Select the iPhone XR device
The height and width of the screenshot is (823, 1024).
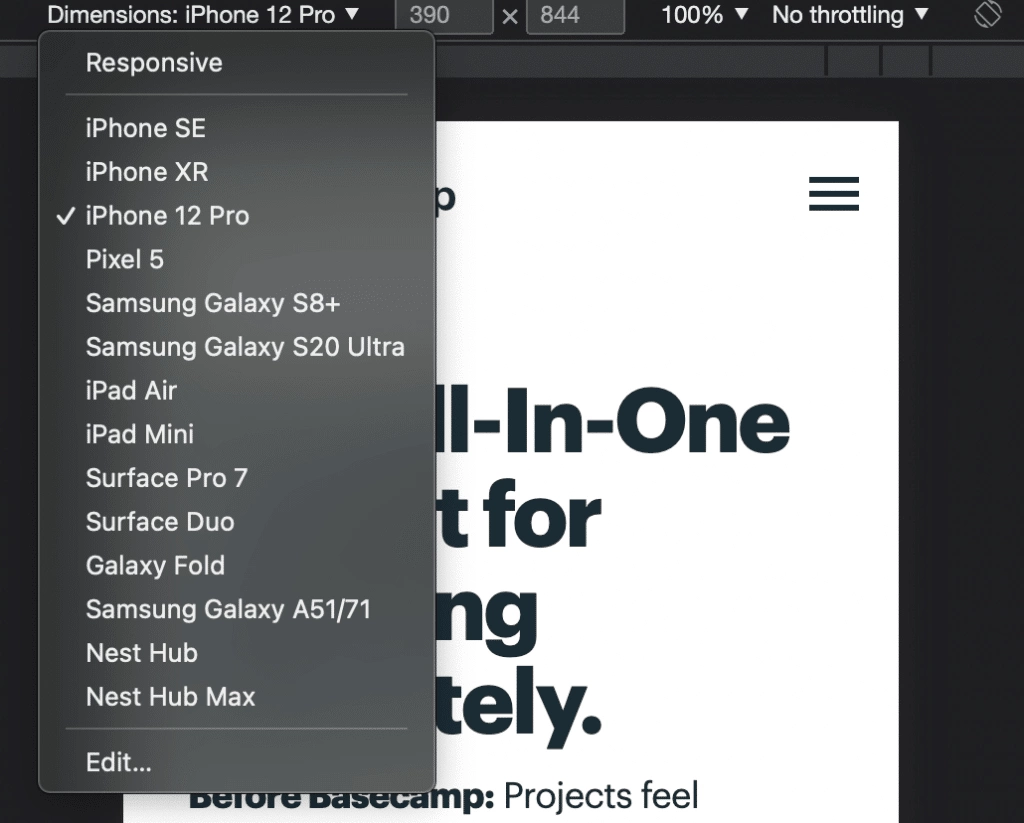pyautogui.click(x=147, y=171)
